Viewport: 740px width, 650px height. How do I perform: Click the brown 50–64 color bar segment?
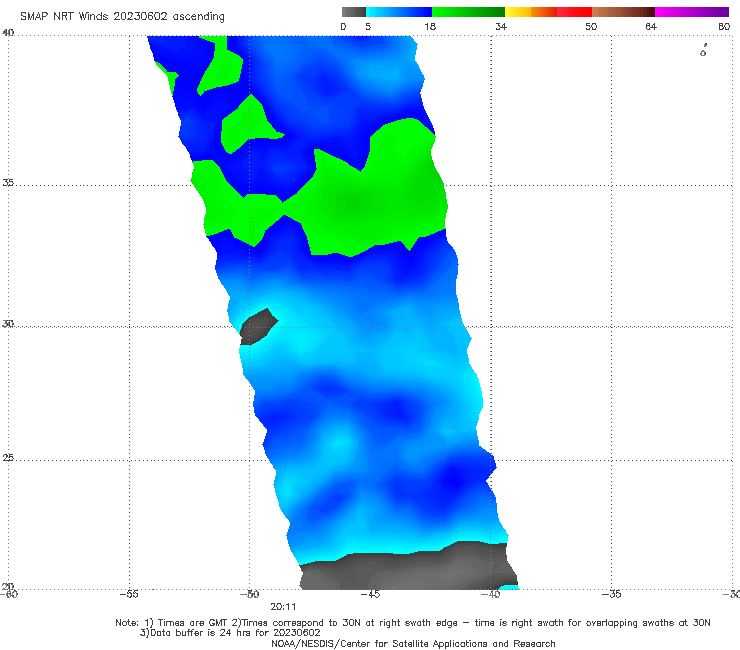click(x=623, y=12)
